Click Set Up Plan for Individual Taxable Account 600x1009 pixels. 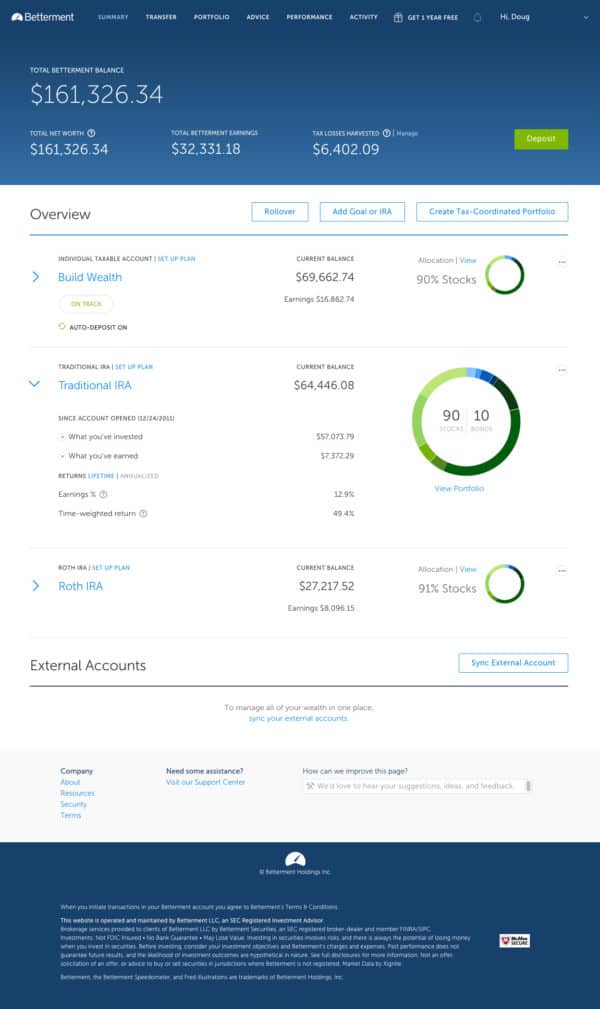pos(176,259)
